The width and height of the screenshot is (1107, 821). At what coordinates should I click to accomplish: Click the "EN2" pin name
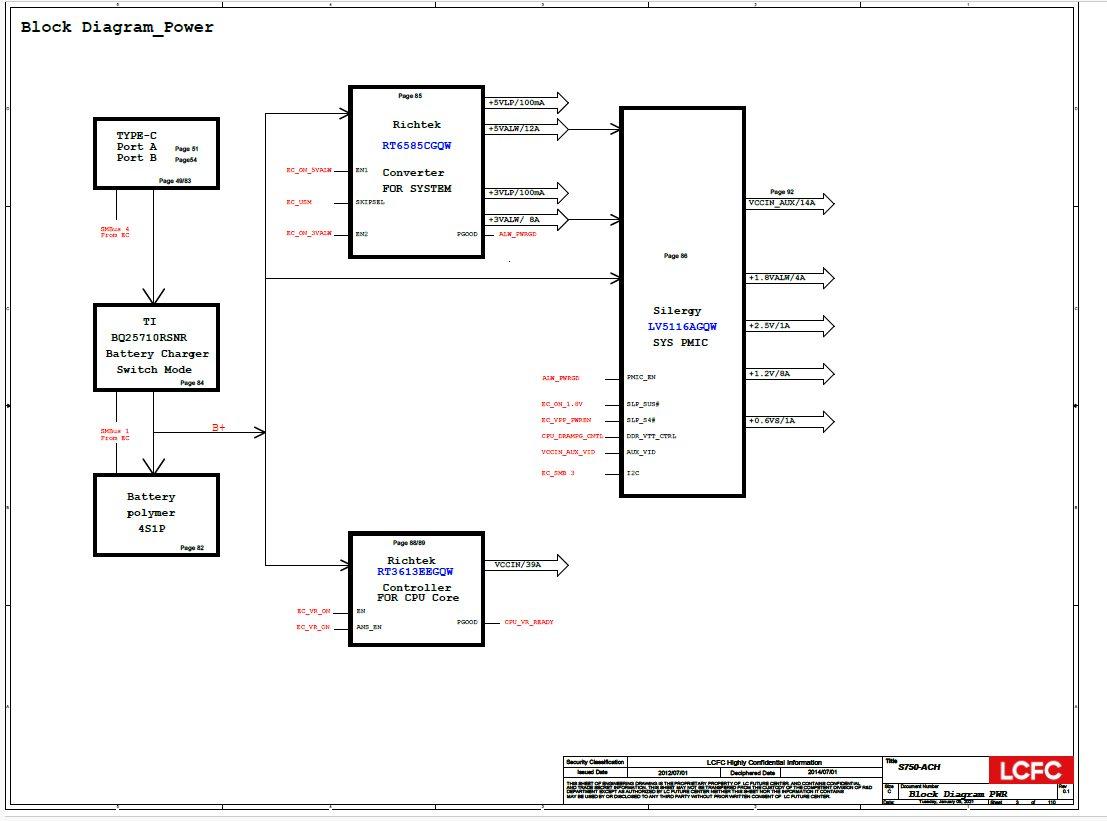[361, 234]
